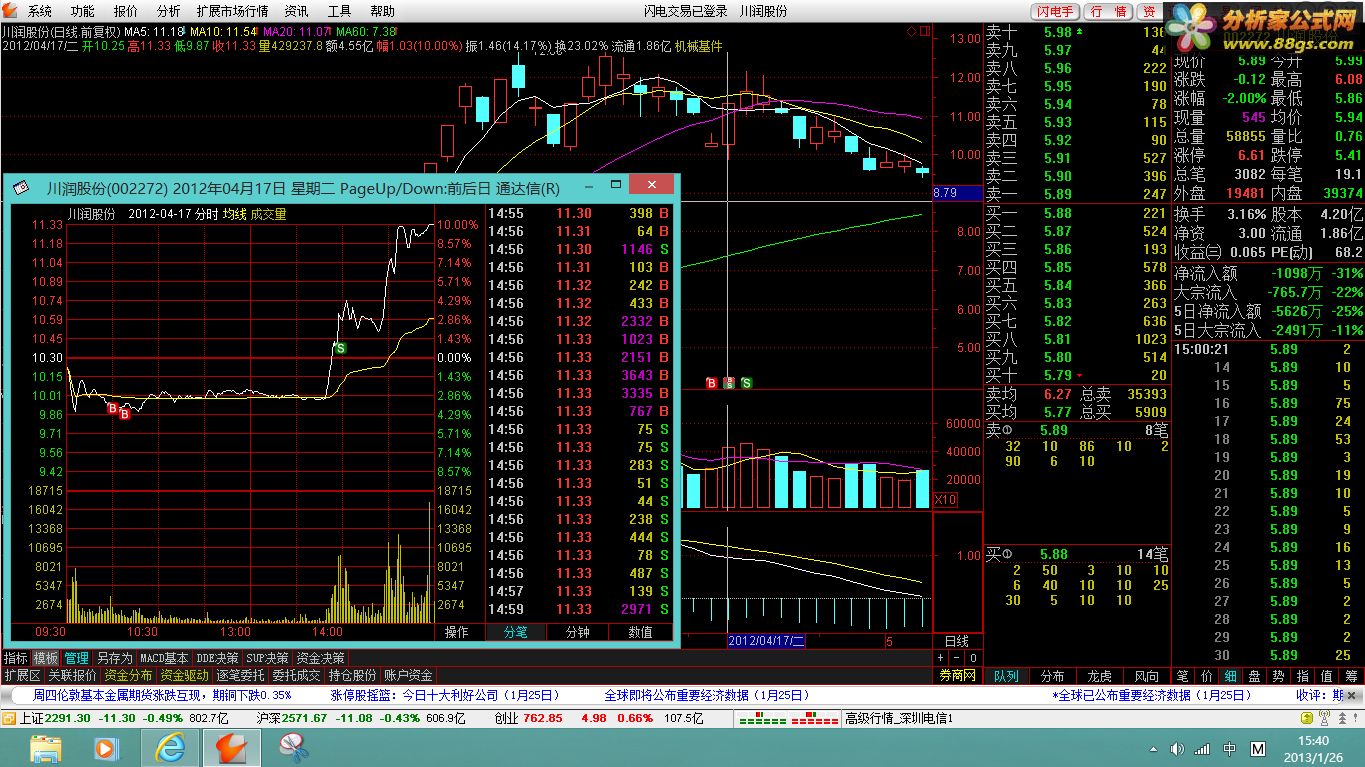Switch to 分钟 tab in intraday window
1365x767 pixels.
(577, 632)
